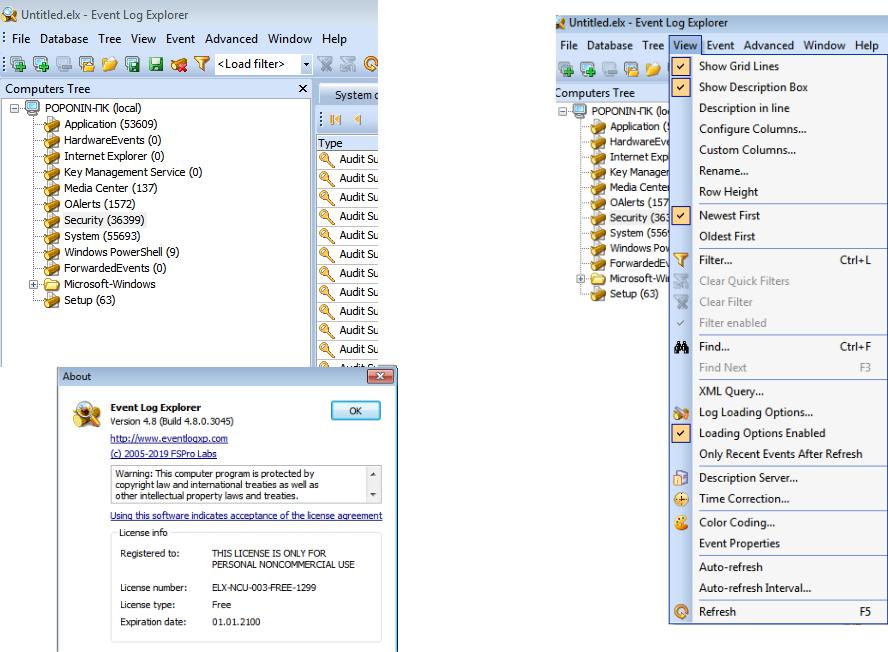The width and height of the screenshot is (888, 652).
Task: Uncheck Show Grid Lines in View menu
Action: click(779, 66)
